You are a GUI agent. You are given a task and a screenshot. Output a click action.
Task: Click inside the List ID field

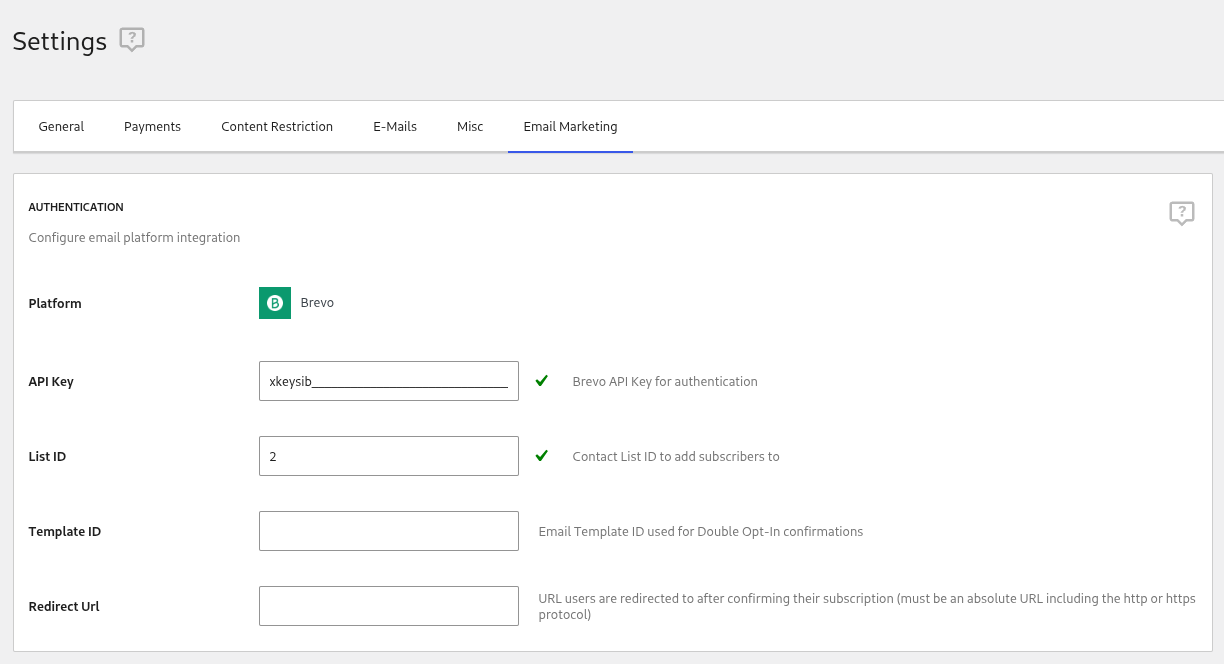pos(388,456)
